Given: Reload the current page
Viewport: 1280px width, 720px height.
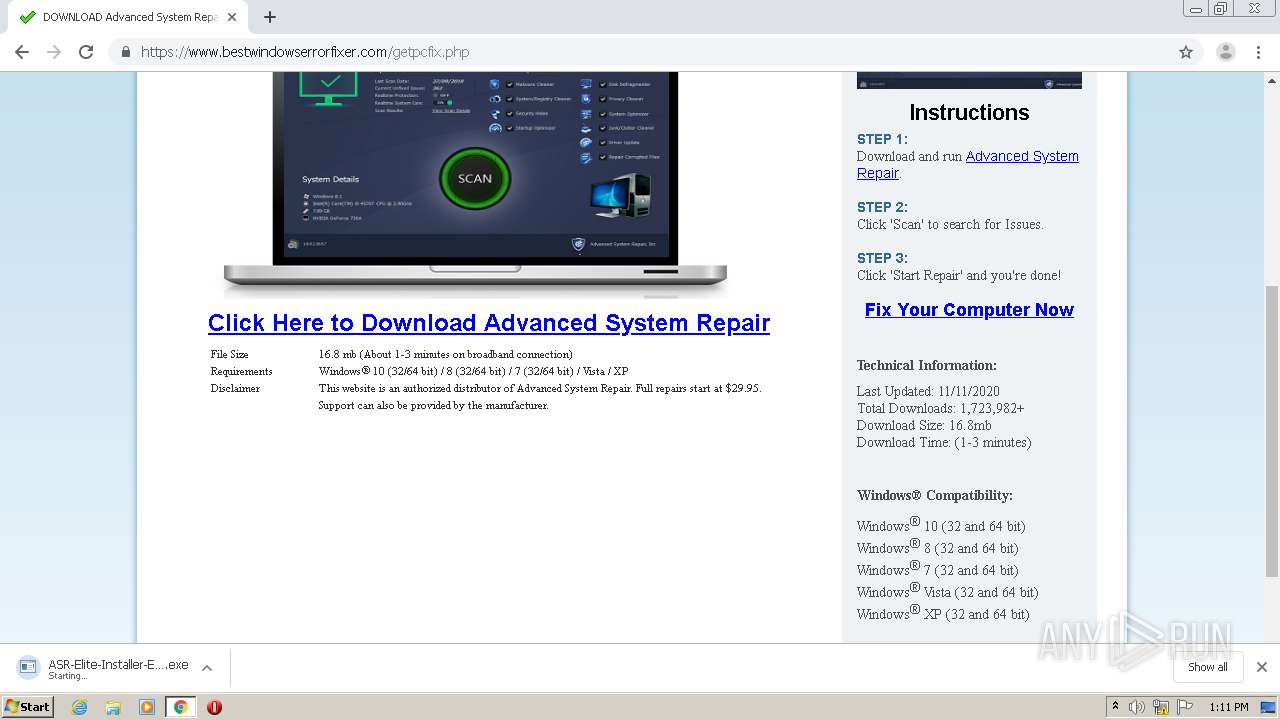Looking at the screenshot, I should [86, 52].
